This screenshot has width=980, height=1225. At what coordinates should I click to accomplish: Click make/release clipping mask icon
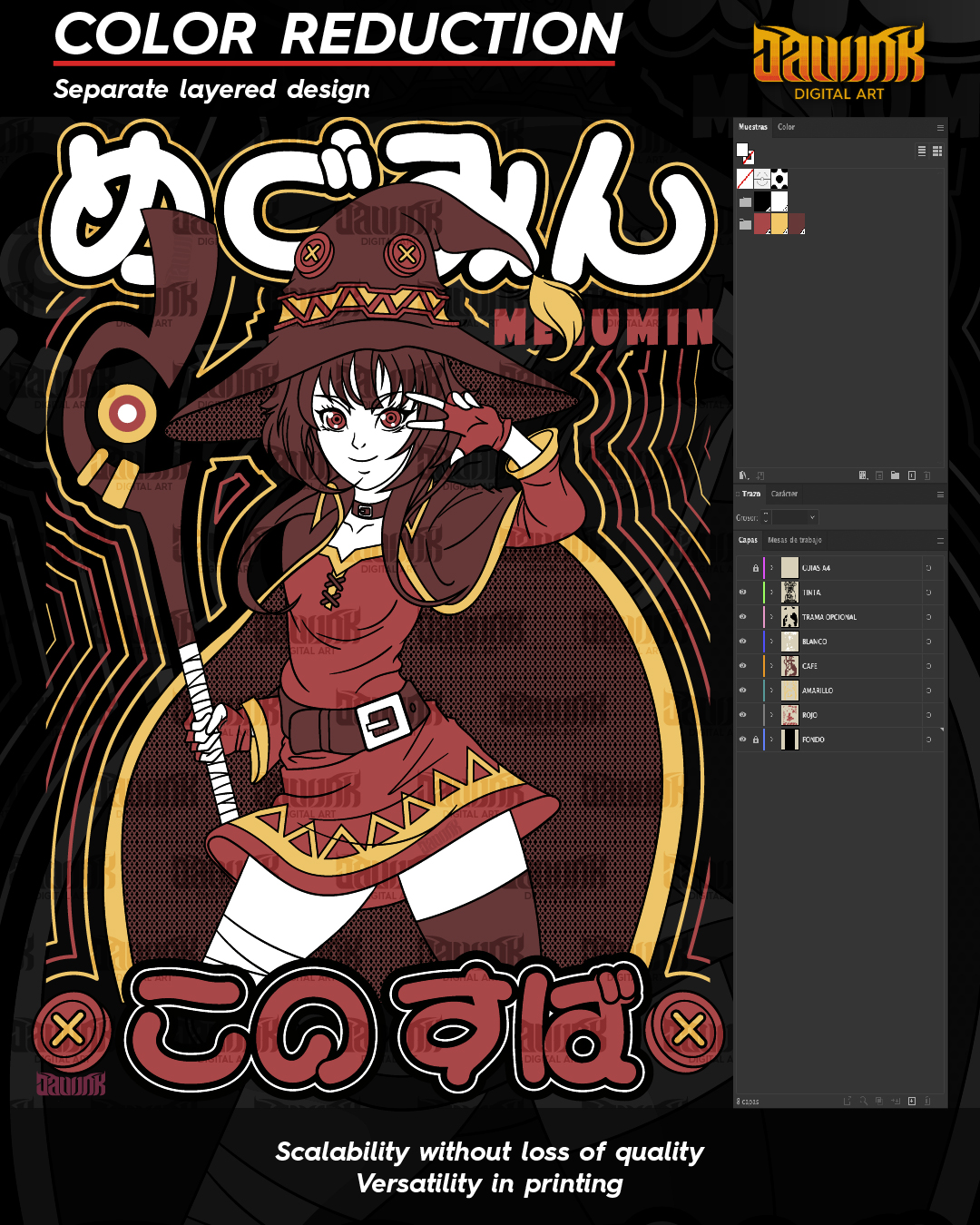[879, 1101]
